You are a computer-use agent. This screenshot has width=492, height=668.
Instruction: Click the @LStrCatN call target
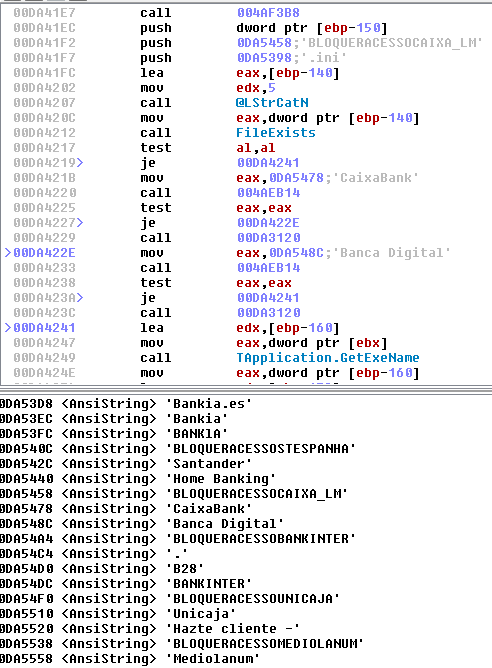point(272,103)
